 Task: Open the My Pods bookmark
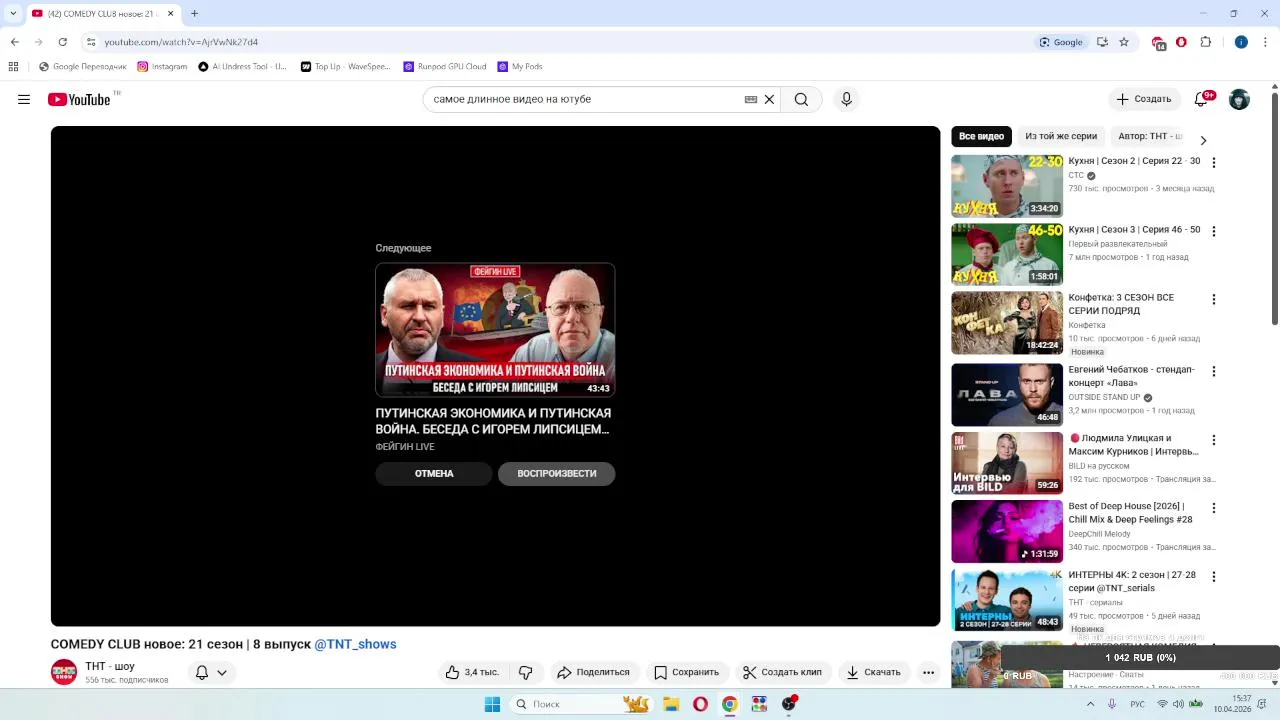[520, 67]
